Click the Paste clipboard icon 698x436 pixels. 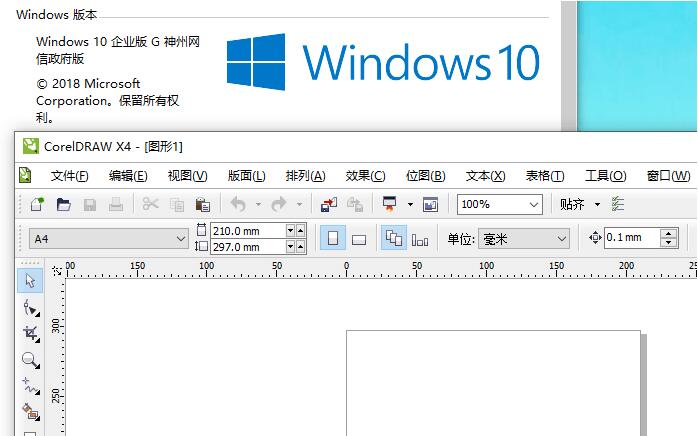pyautogui.click(x=203, y=205)
